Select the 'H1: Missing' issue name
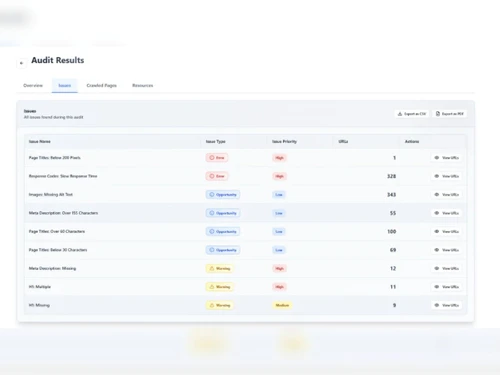 click(39, 305)
